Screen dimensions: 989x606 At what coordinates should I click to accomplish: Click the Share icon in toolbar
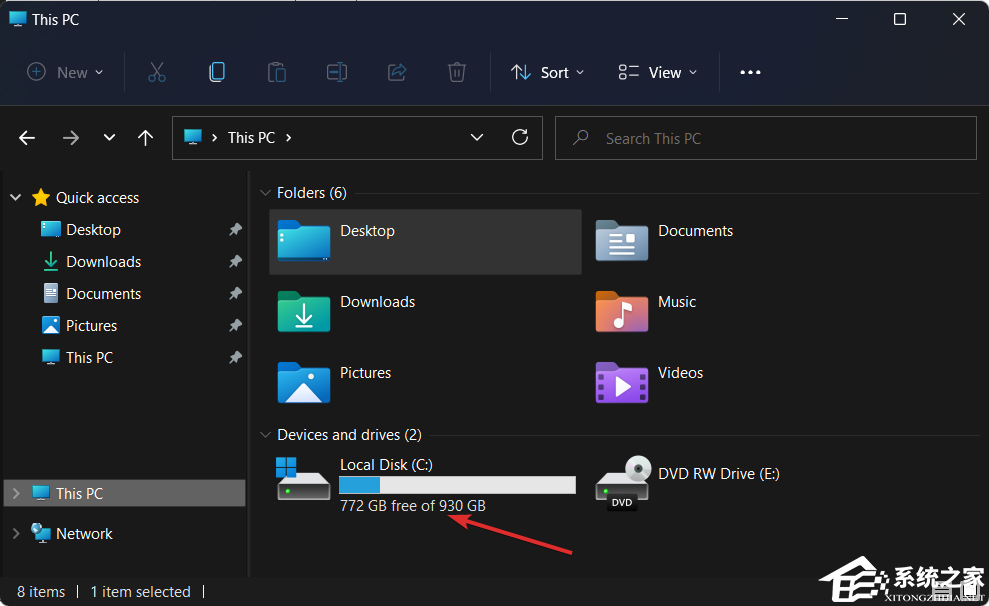(x=397, y=72)
